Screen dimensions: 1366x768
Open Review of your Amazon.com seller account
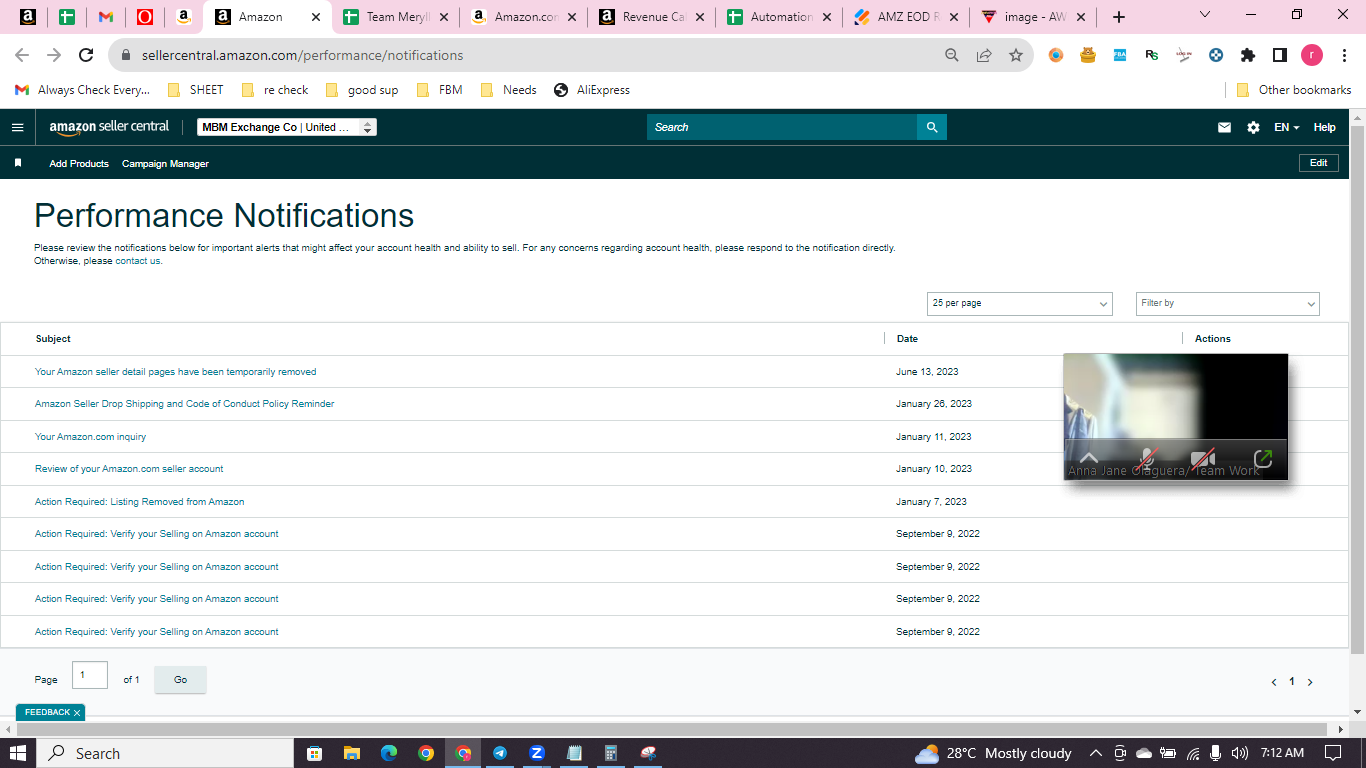pyautogui.click(x=129, y=469)
